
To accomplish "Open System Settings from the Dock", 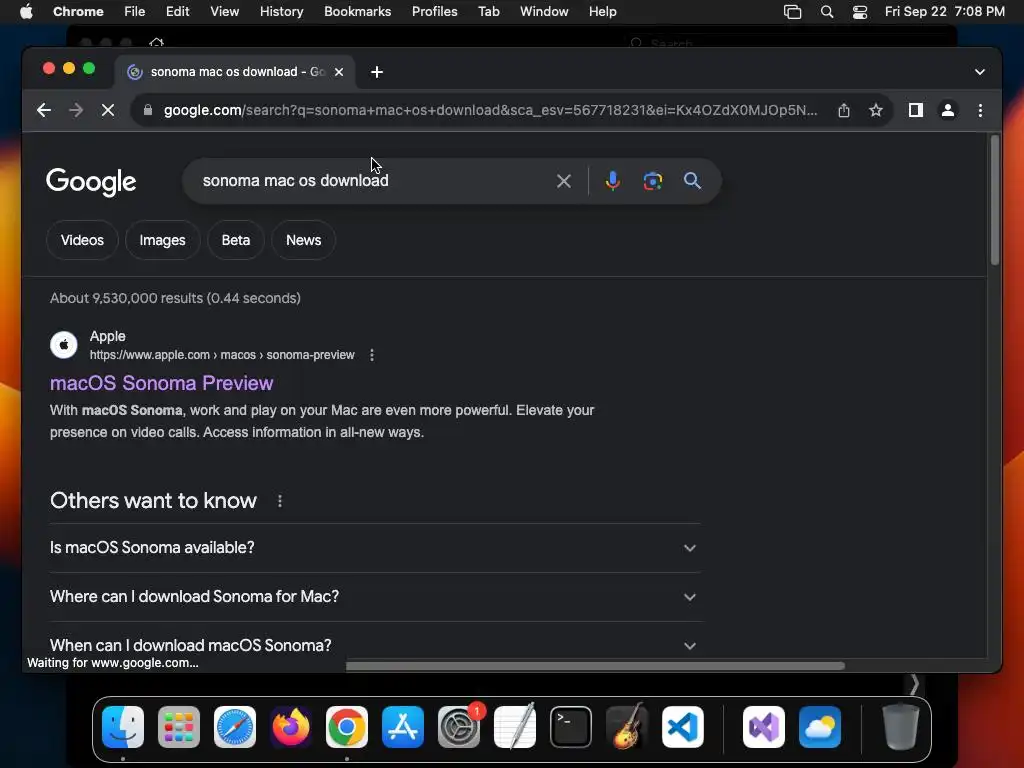I will pyautogui.click(x=459, y=727).
